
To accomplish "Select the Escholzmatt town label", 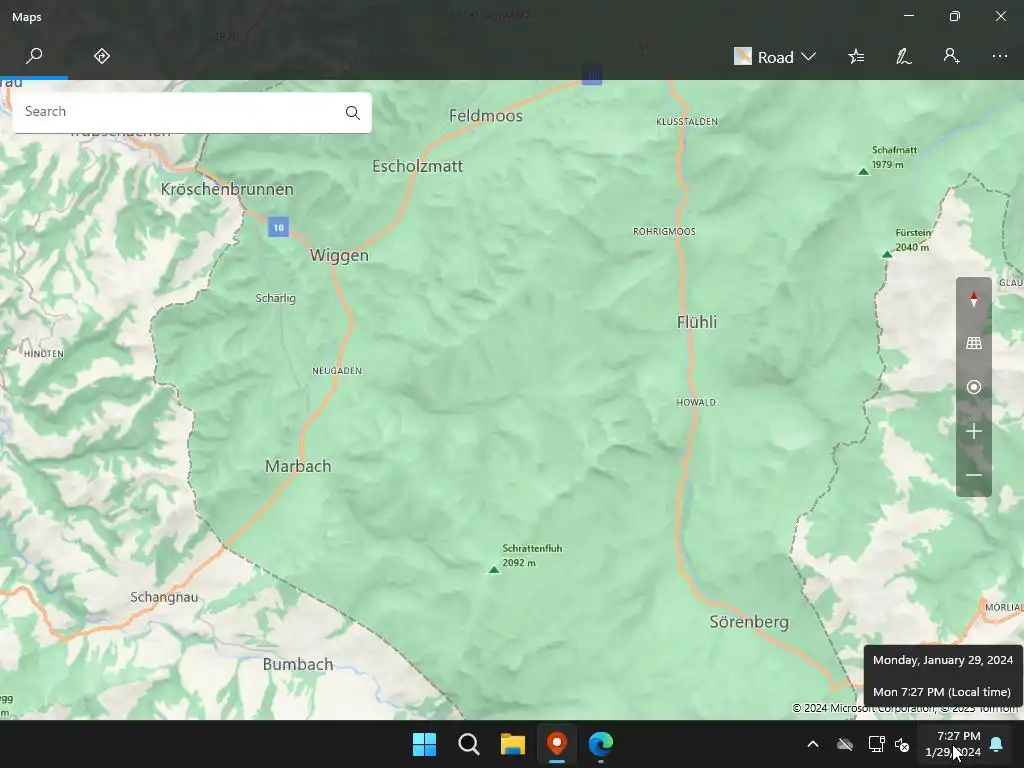I will [x=417, y=167].
